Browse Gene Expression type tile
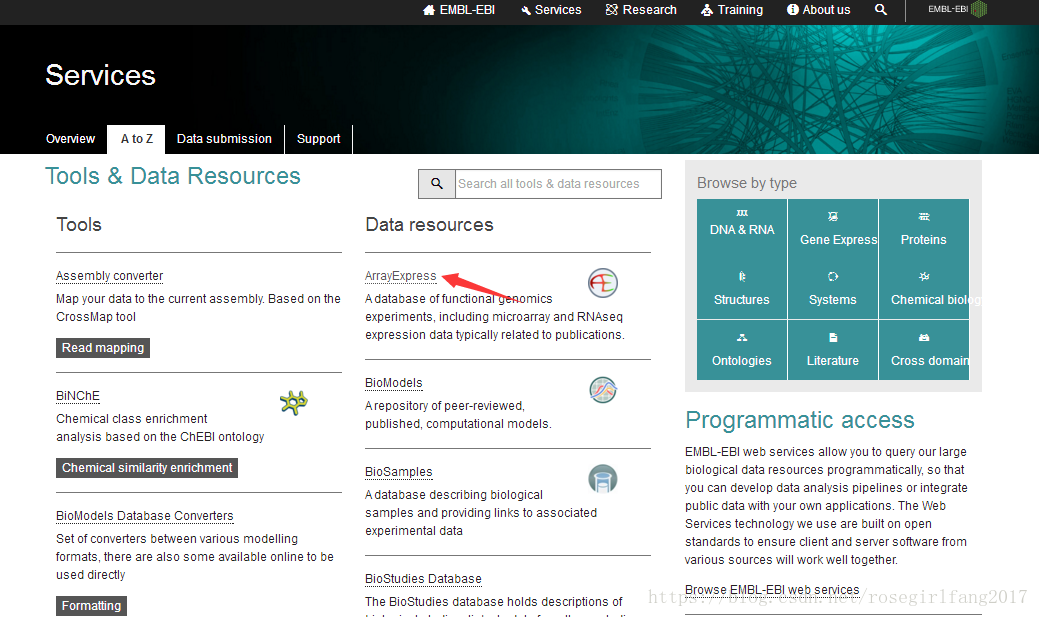 [833, 229]
